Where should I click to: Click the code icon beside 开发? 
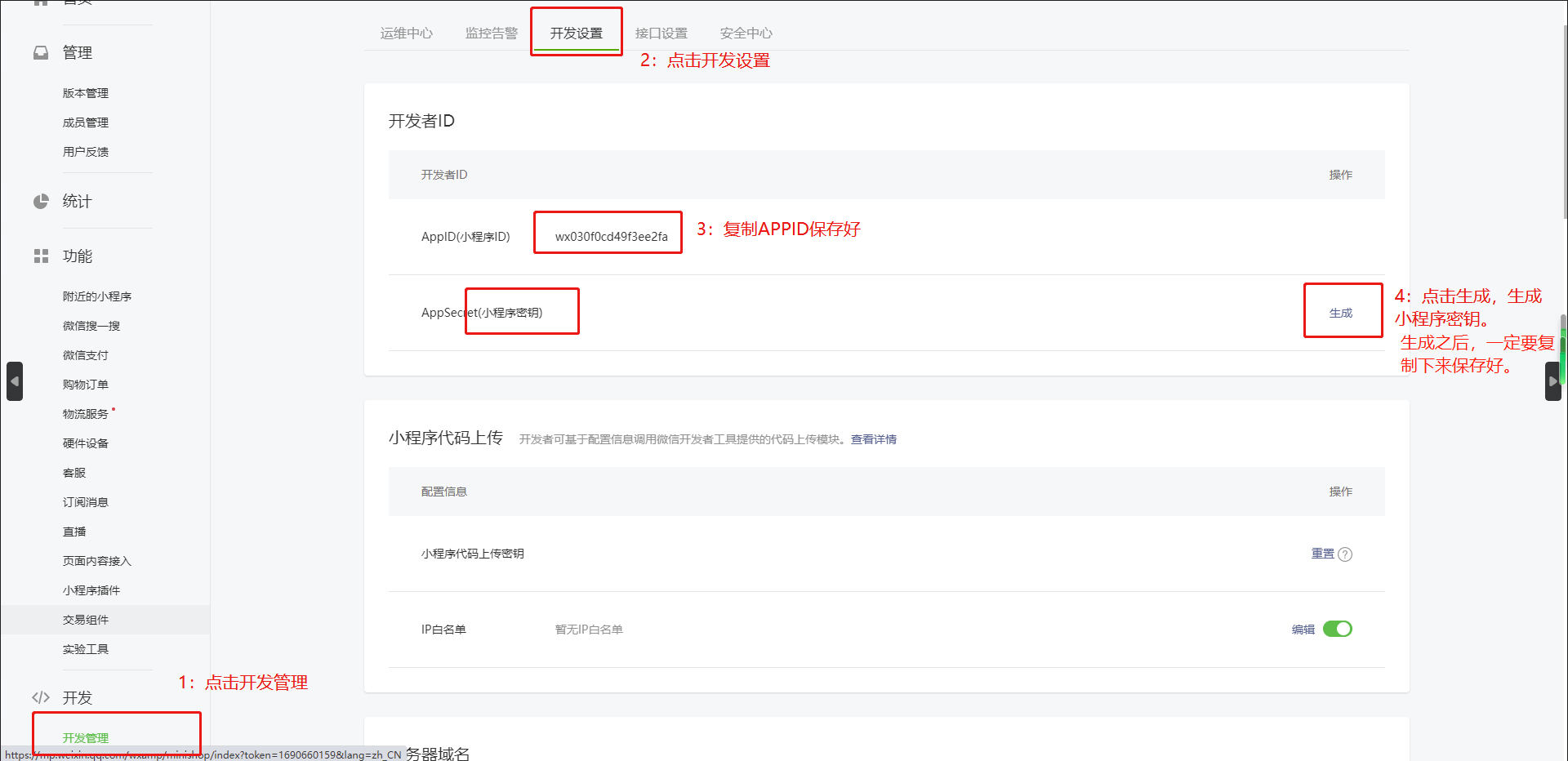[41, 697]
